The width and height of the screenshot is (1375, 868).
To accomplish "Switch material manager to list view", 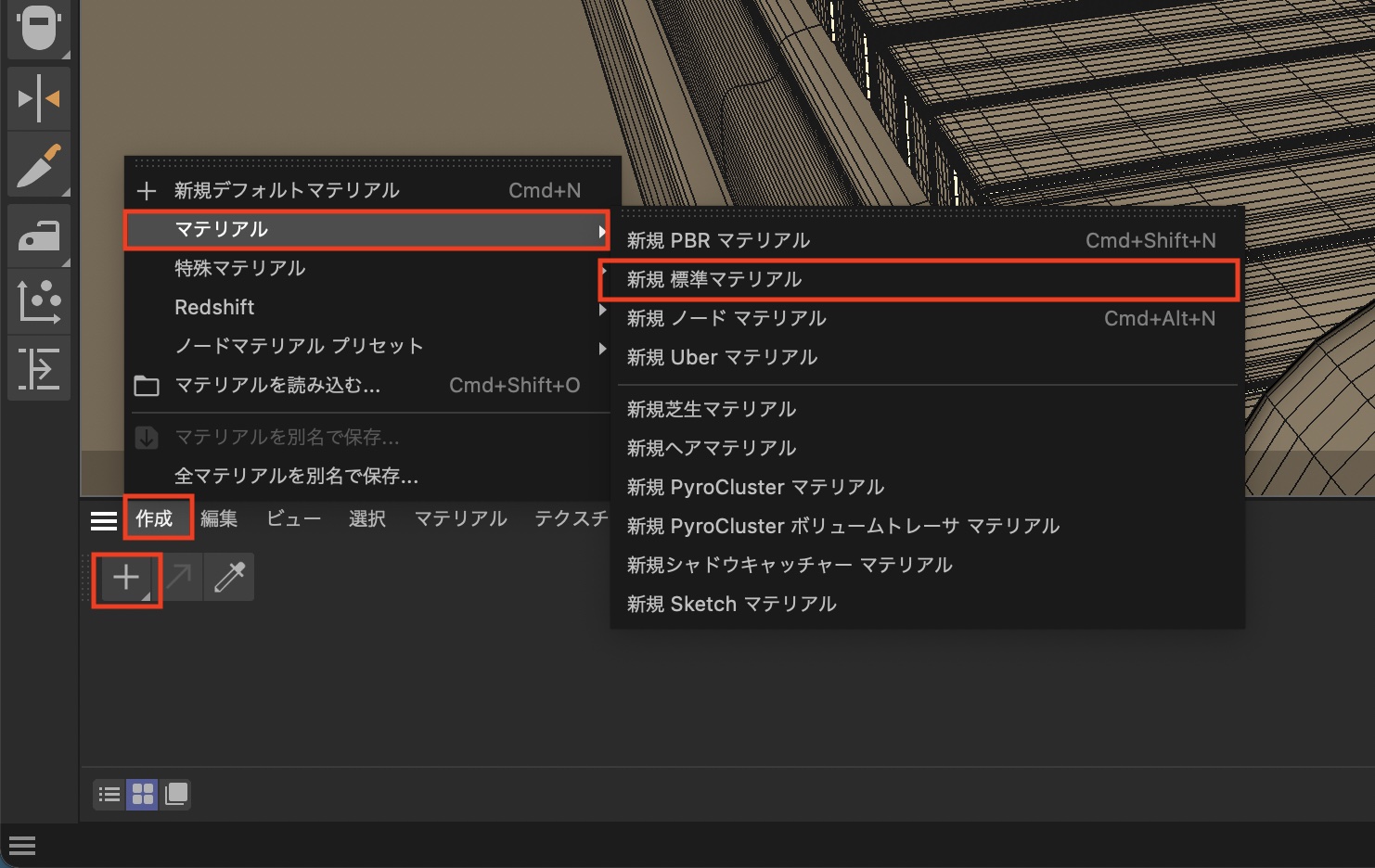I will (109, 795).
